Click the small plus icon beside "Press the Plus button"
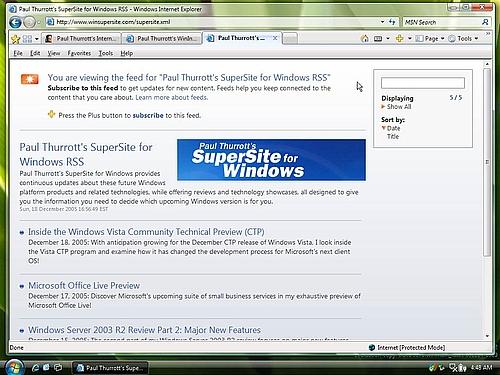The height and width of the screenshot is (375, 500). 51,114
